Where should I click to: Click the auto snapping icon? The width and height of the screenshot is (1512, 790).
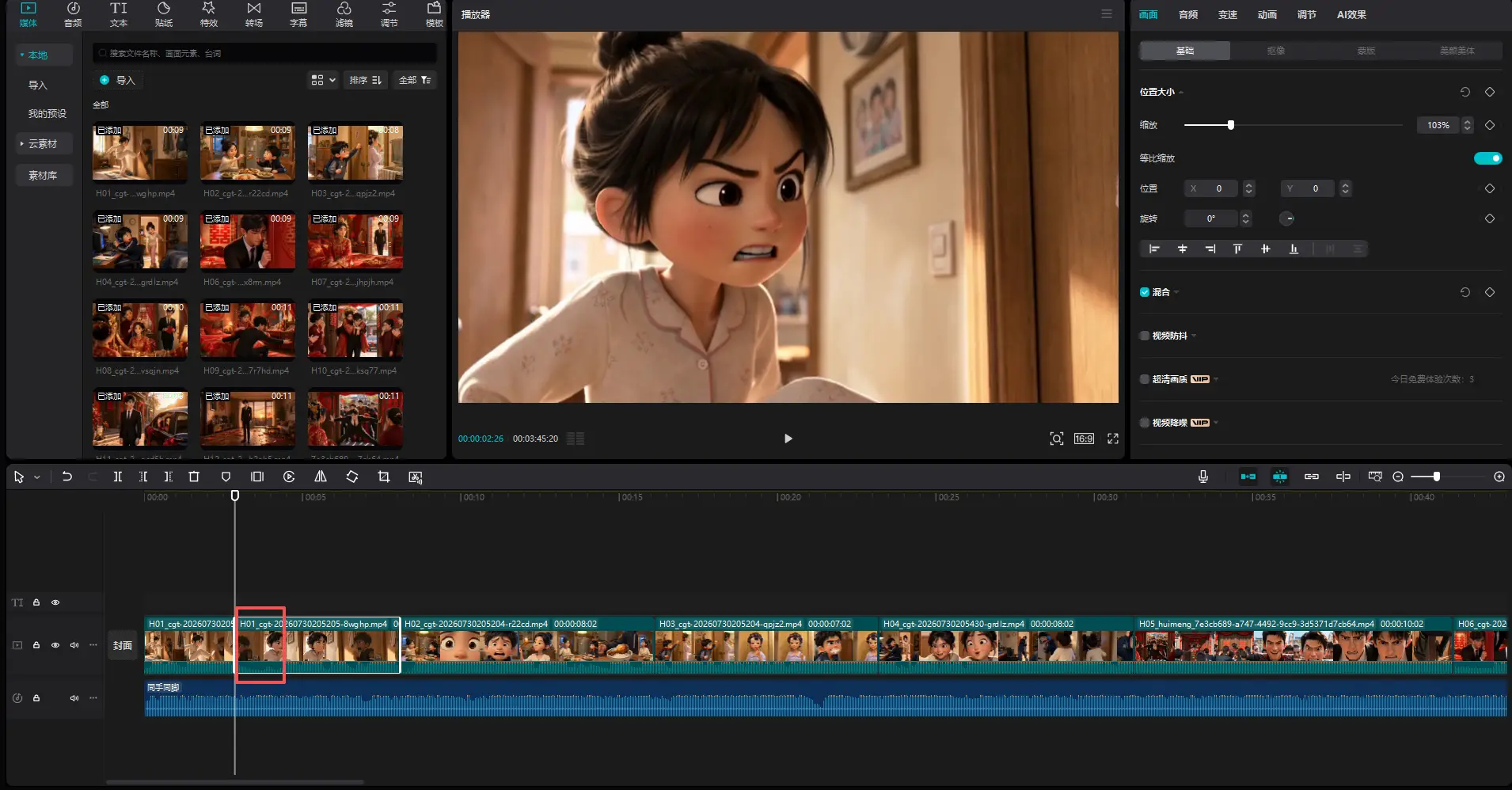tap(1280, 477)
